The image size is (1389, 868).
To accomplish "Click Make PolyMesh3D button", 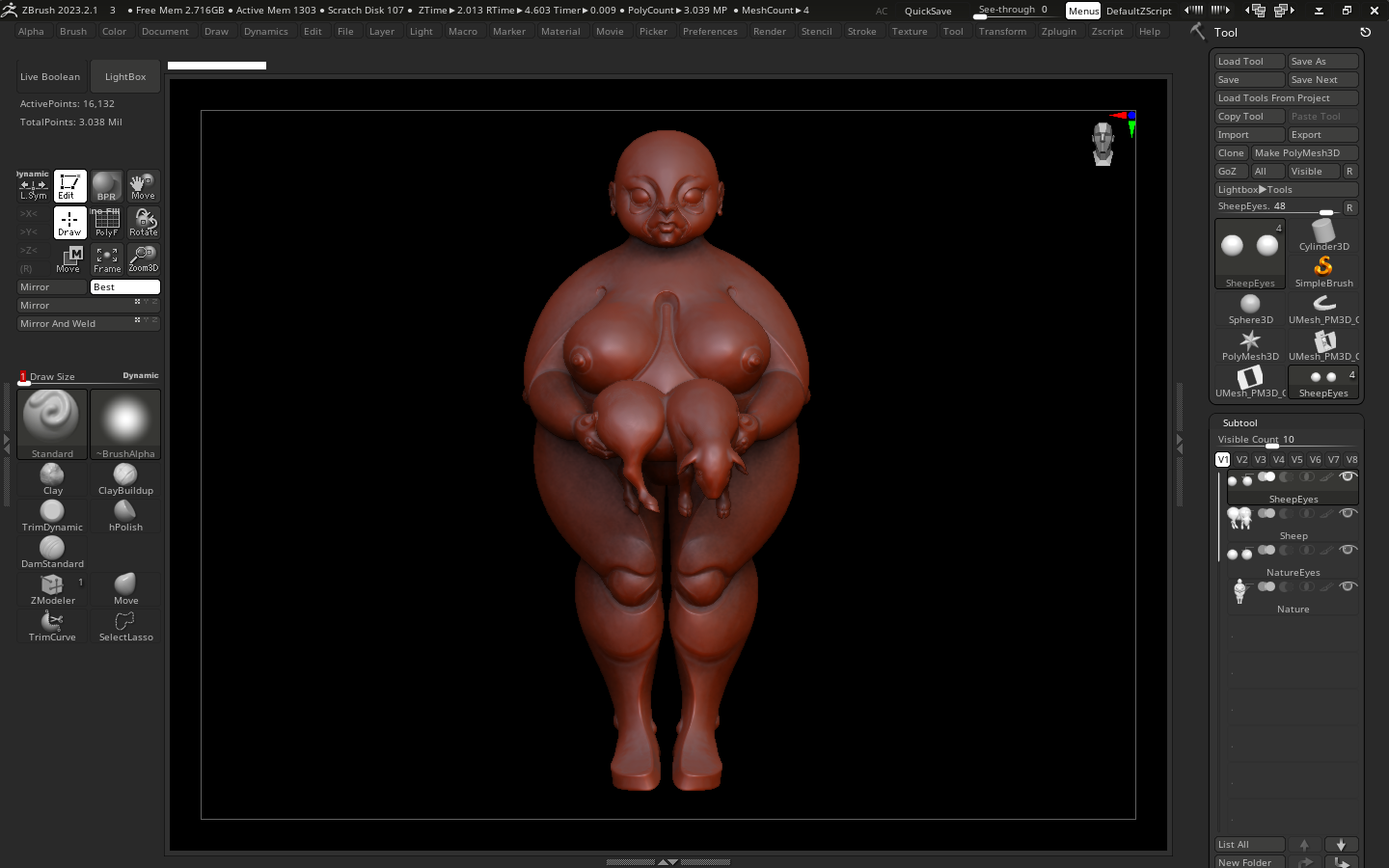I will pos(1305,153).
